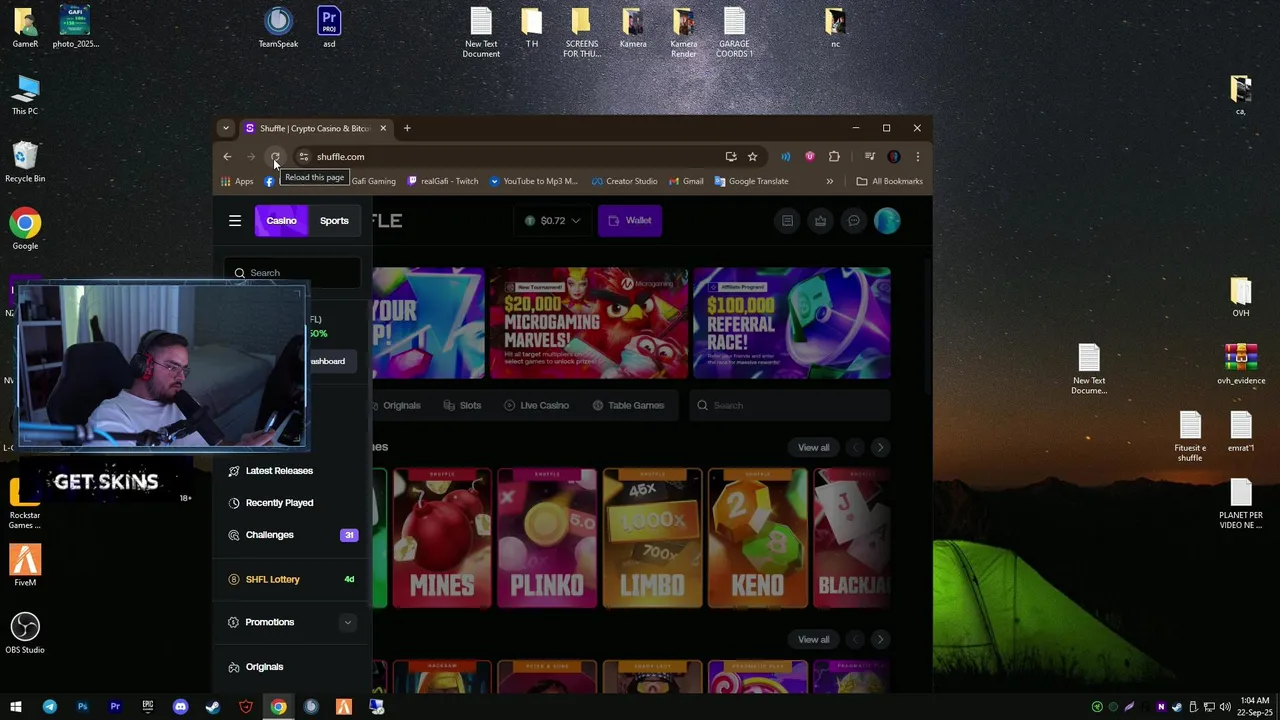Open a new Chrome tab
Image resolution: width=1280 pixels, height=720 pixels.
(407, 128)
